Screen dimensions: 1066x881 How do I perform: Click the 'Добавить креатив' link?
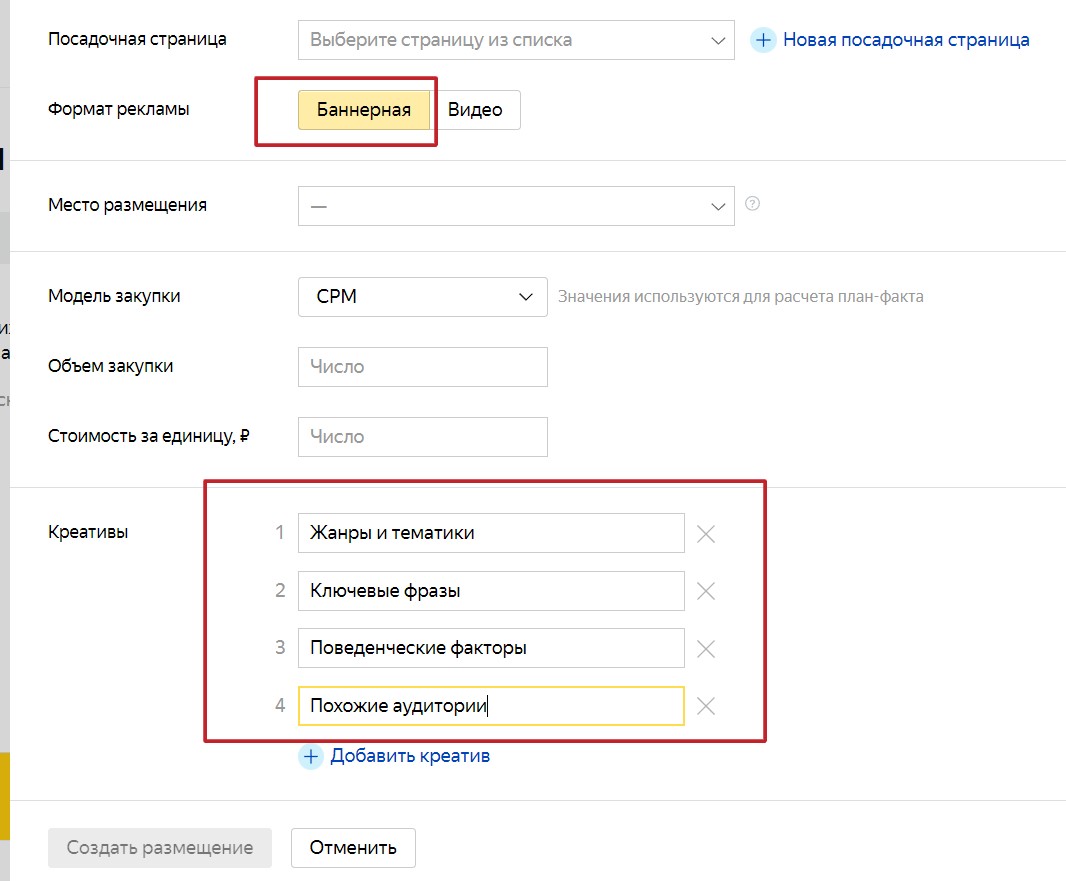coord(410,756)
